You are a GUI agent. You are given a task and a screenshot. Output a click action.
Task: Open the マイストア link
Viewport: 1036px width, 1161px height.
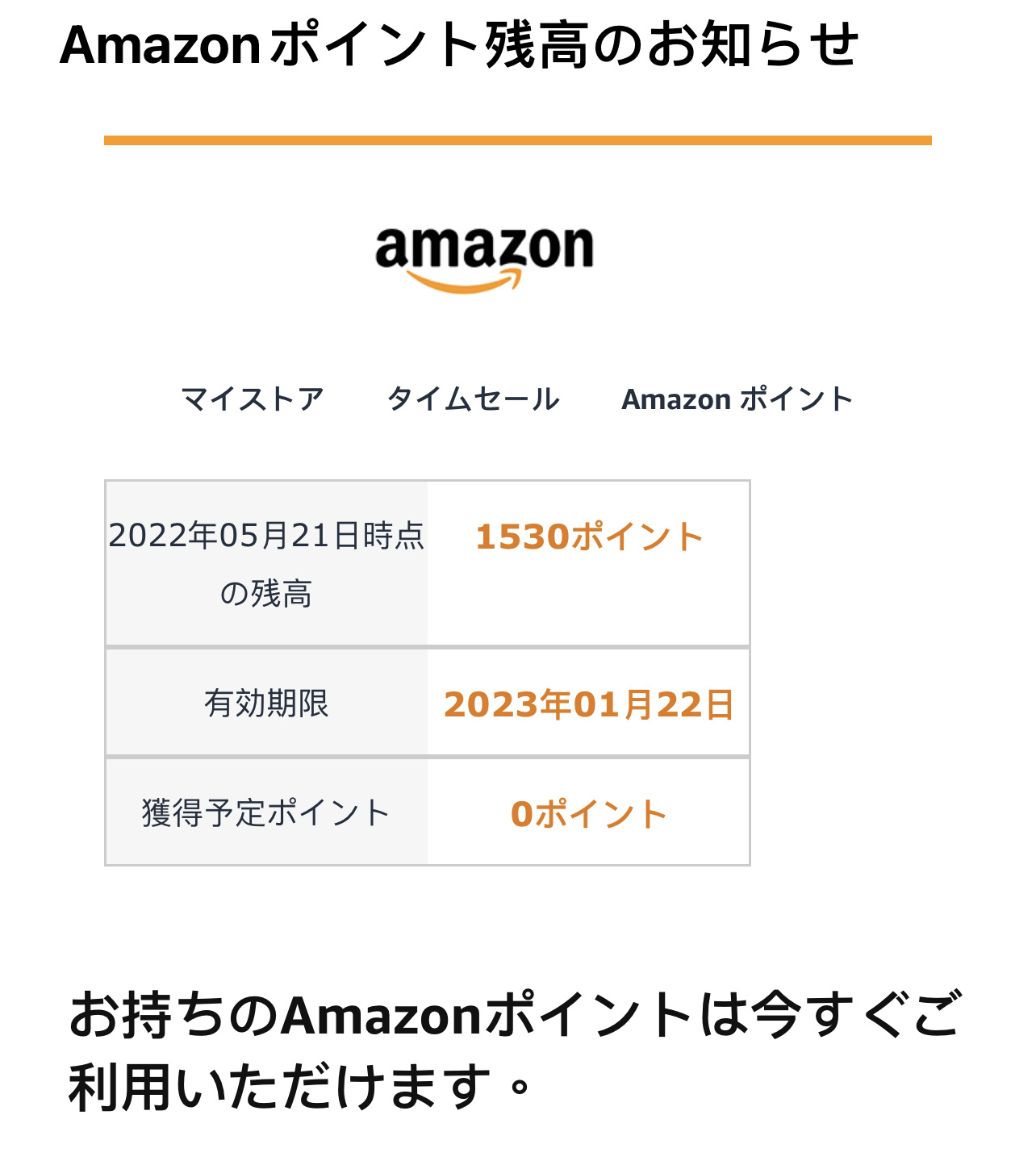pyautogui.click(x=253, y=399)
